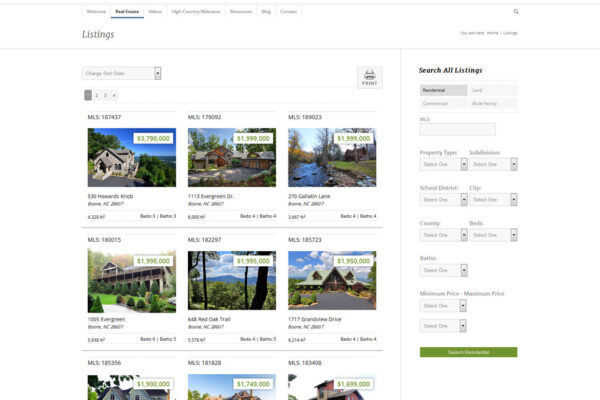Click MLS: 185356 text
This screenshot has height=400, width=600.
[x=104, y=362]
